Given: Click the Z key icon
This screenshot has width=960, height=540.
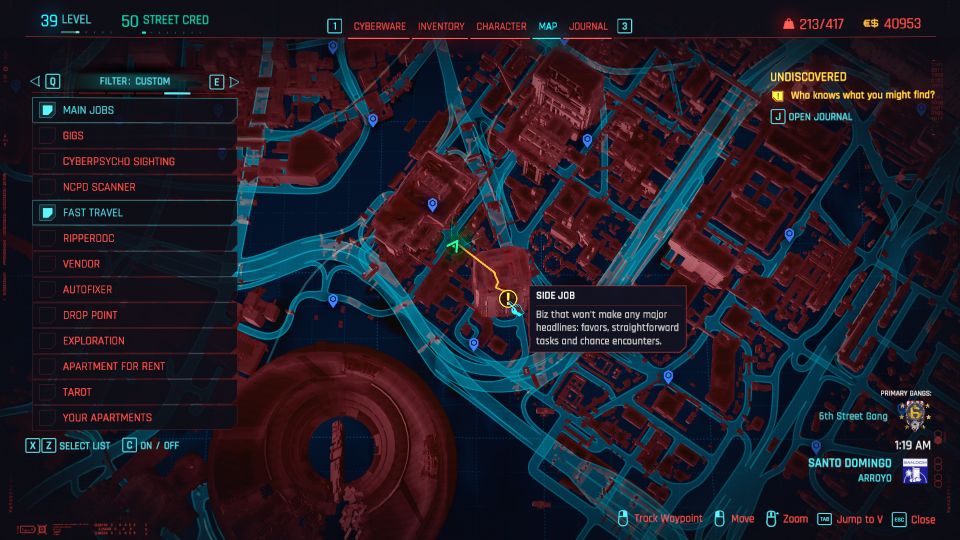Looking at the screenshot, I should pos(48,445).
